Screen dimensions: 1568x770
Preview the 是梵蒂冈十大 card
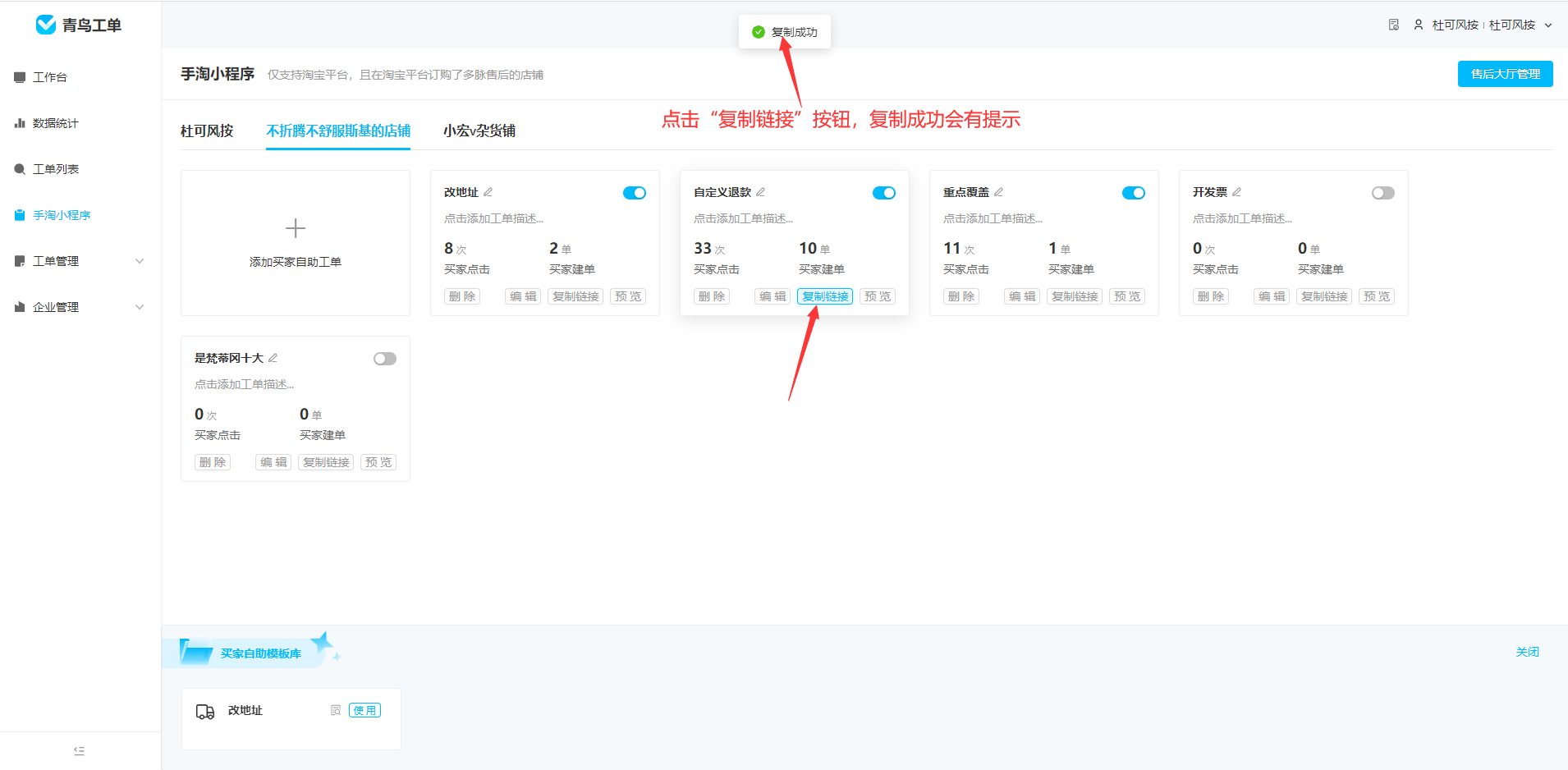coord(378,462)
